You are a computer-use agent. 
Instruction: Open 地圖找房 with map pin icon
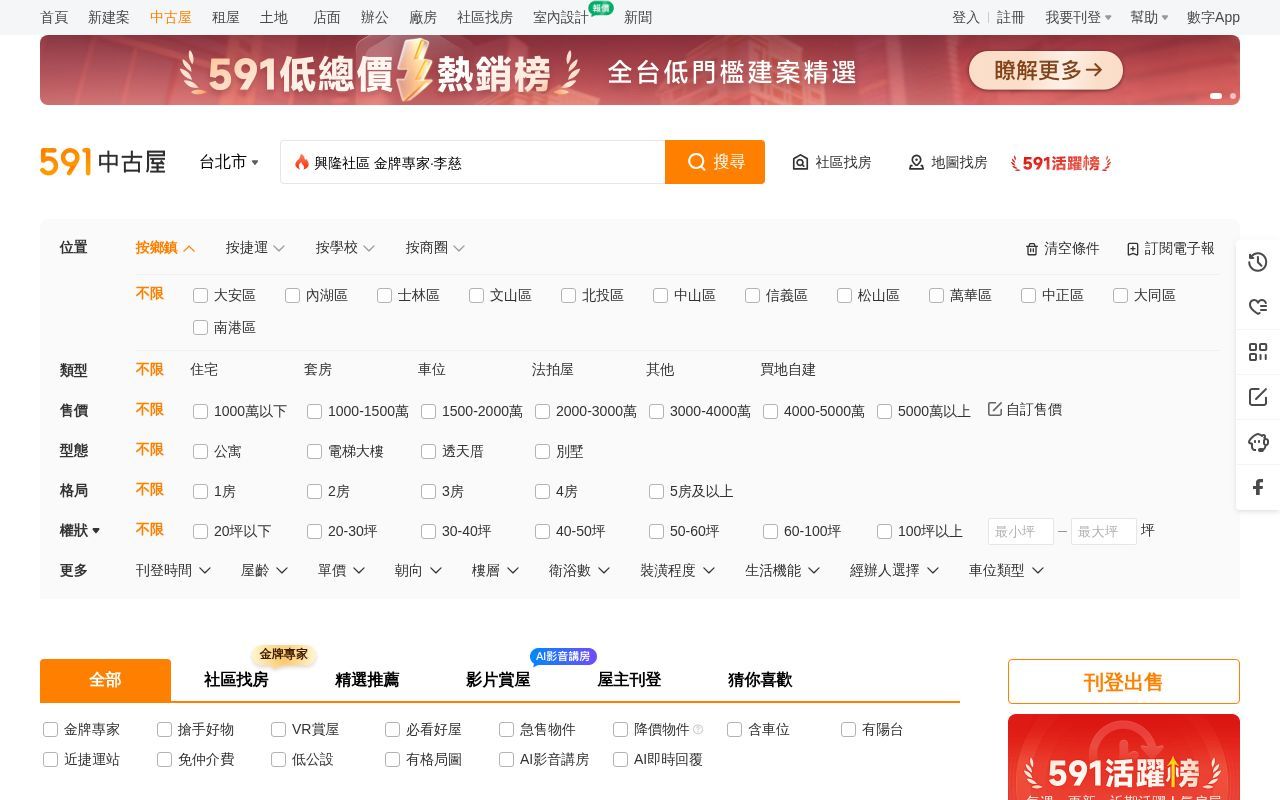(947, 162)
